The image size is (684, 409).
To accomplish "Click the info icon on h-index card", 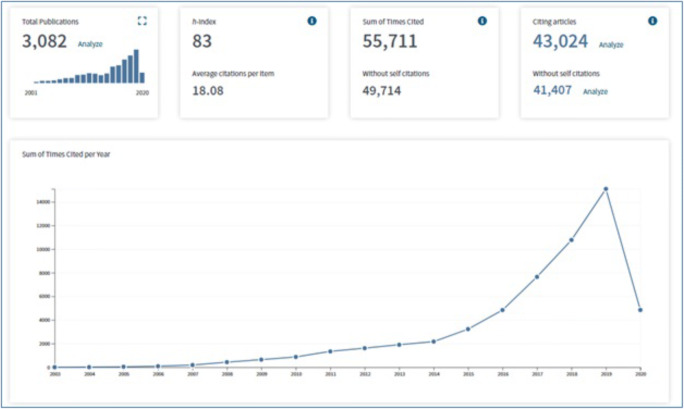I will click(x=311, y=21).
